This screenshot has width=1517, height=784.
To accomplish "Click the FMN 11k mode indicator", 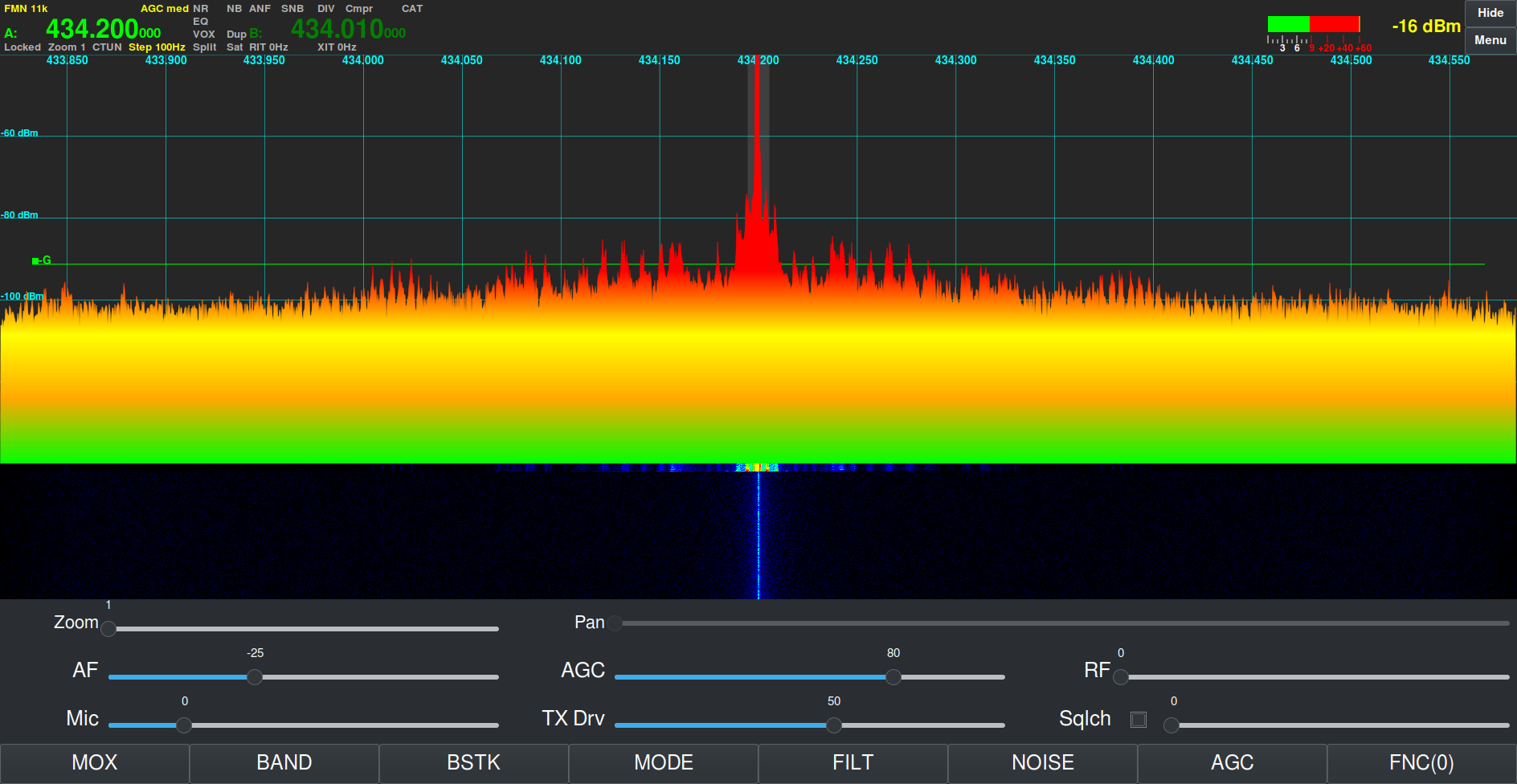I will pyautogui.click(x=26, y=9).
